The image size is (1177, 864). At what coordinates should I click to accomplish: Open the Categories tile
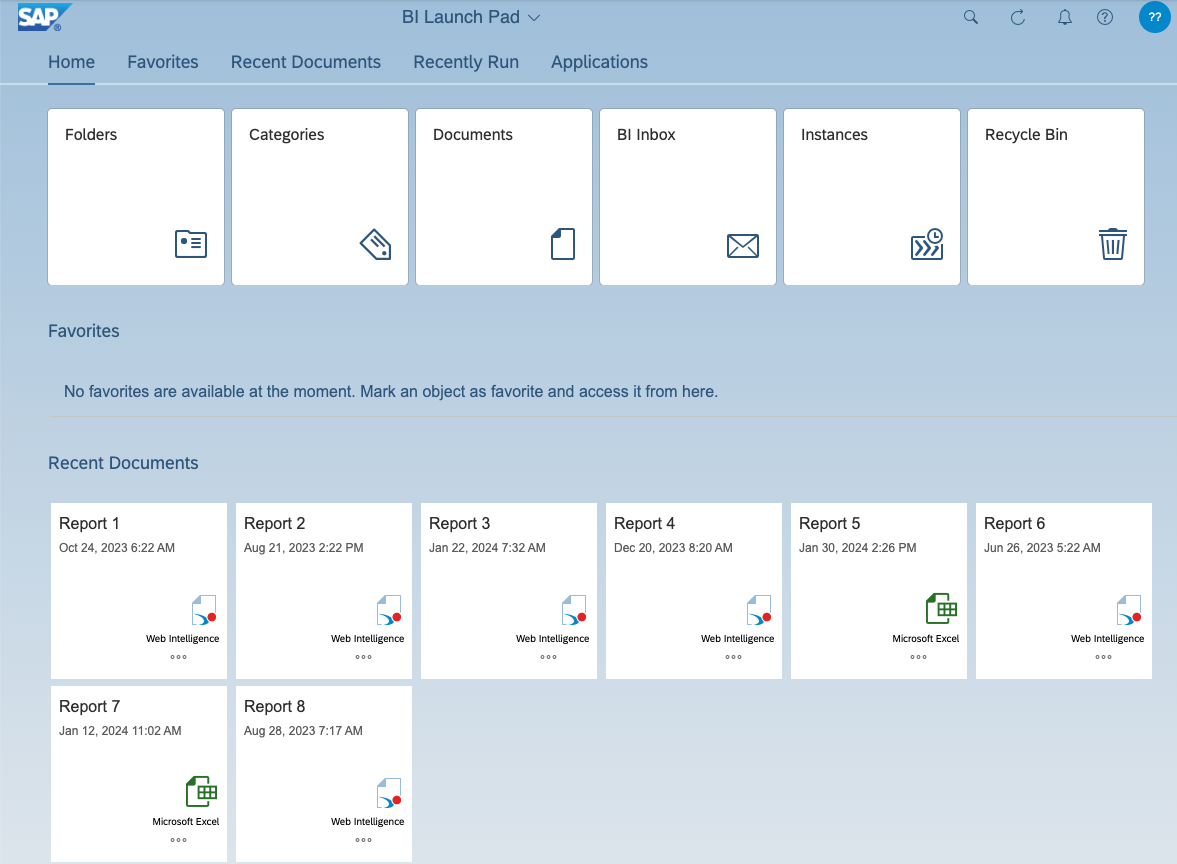[320, 197]
